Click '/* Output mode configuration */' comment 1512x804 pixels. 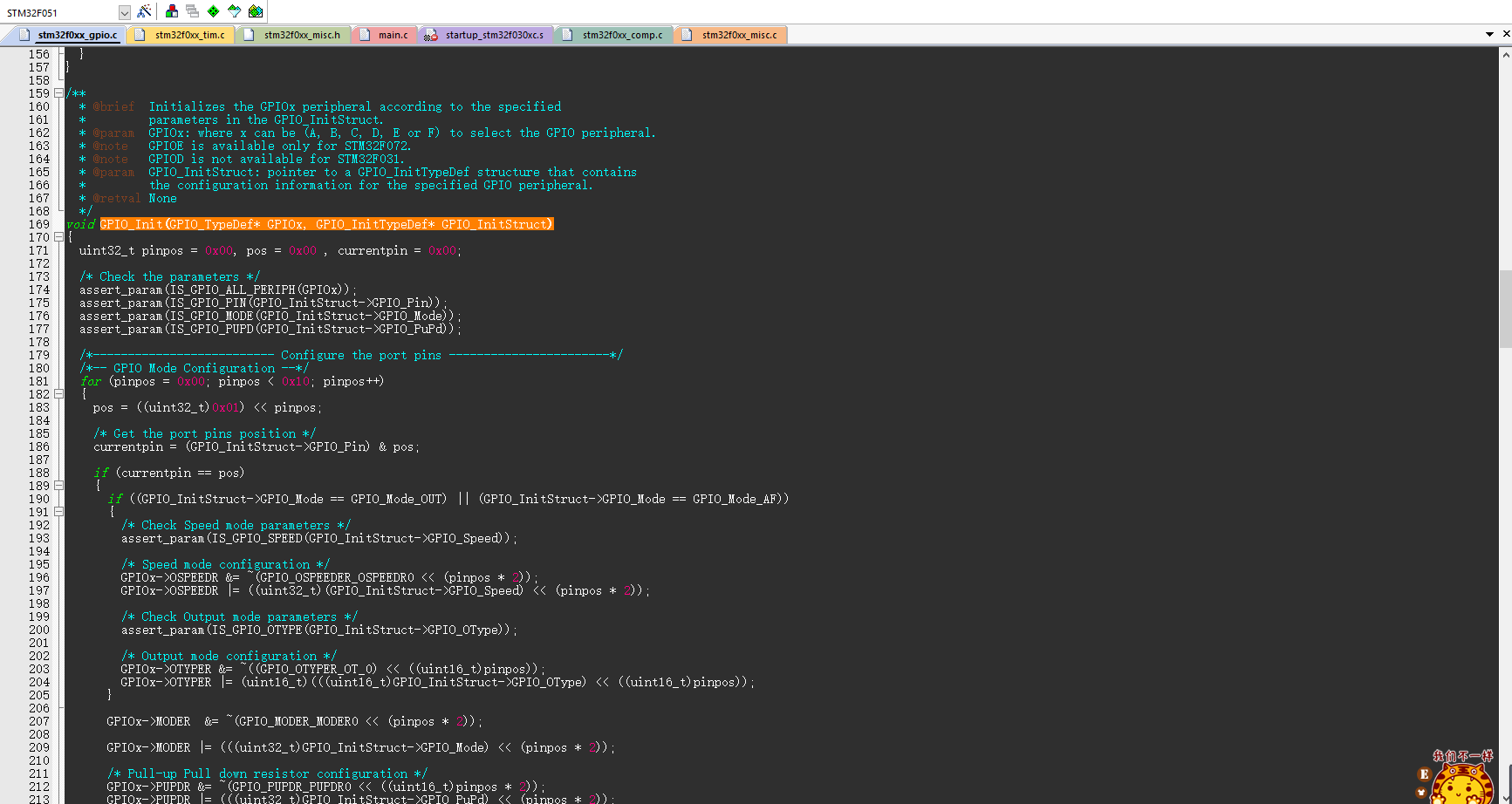pyautogui.click(x=229, y=656)
